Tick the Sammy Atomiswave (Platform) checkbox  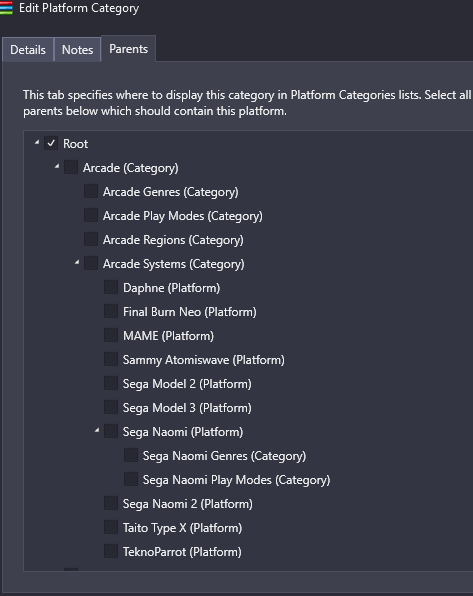[x=111, y=359]
